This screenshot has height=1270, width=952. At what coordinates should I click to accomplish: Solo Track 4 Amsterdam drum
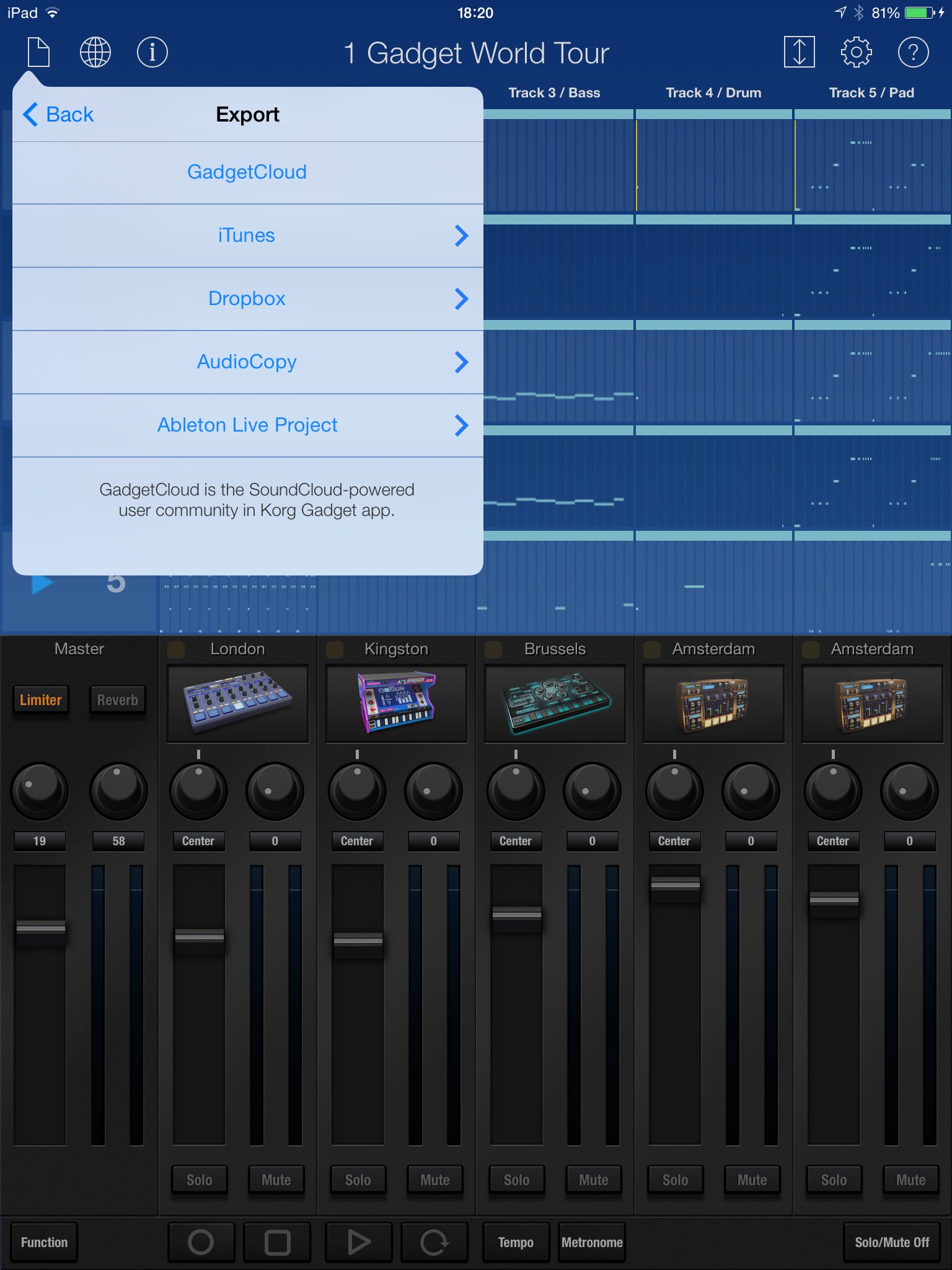click(x=676, y=1180)
